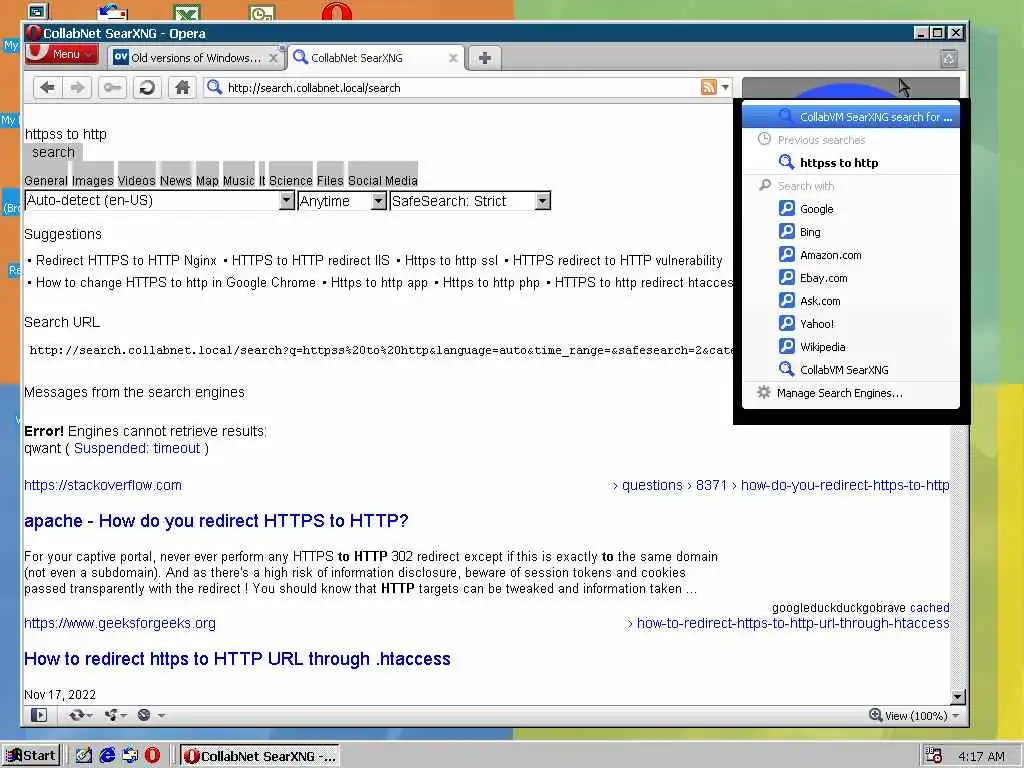
Task: Open the Opera Link sync icon in status bar
Action: coord(76,715)
